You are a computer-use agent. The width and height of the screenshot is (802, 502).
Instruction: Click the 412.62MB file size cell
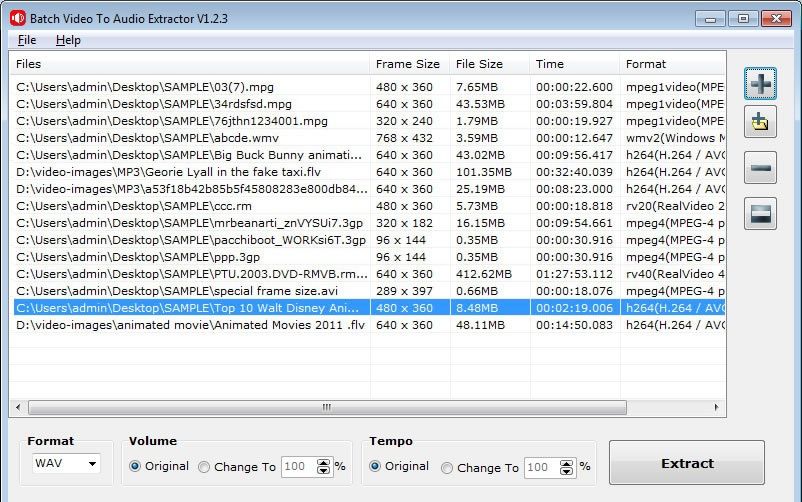tap(484, 274)
